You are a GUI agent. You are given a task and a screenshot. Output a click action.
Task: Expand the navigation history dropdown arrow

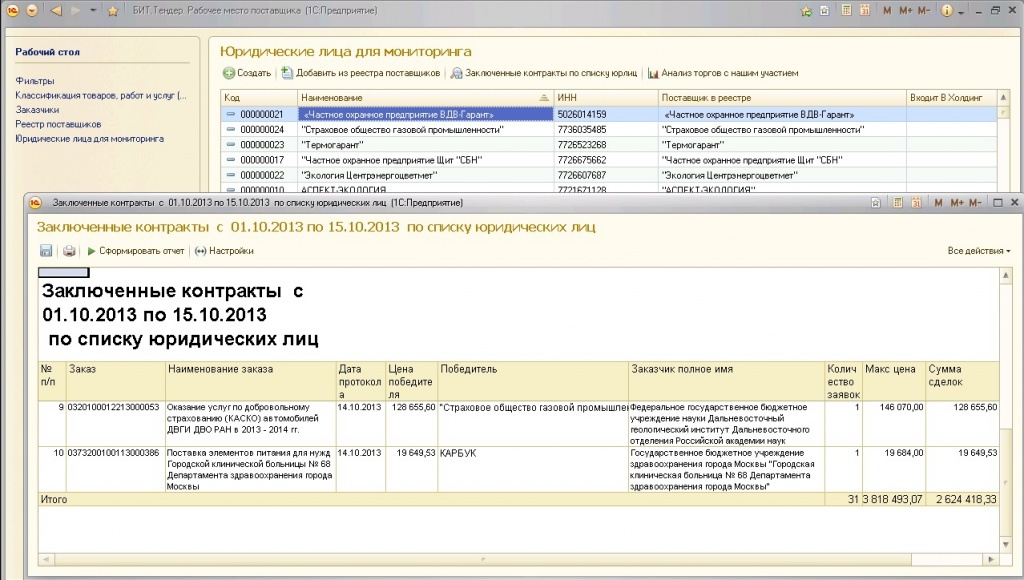tap(93, 11)
